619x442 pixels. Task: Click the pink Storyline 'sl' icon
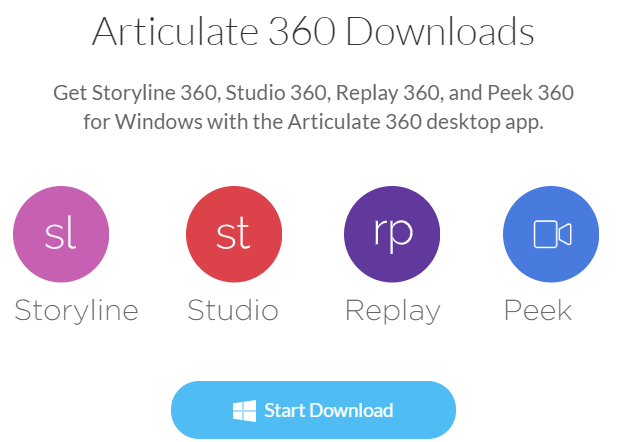pos(61,234)
